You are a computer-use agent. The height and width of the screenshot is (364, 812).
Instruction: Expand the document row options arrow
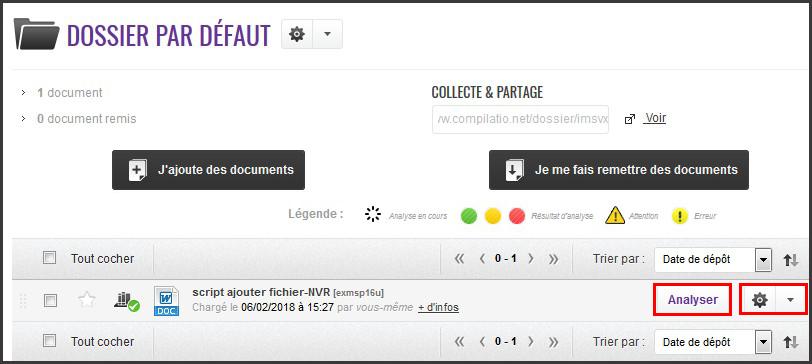790,299
